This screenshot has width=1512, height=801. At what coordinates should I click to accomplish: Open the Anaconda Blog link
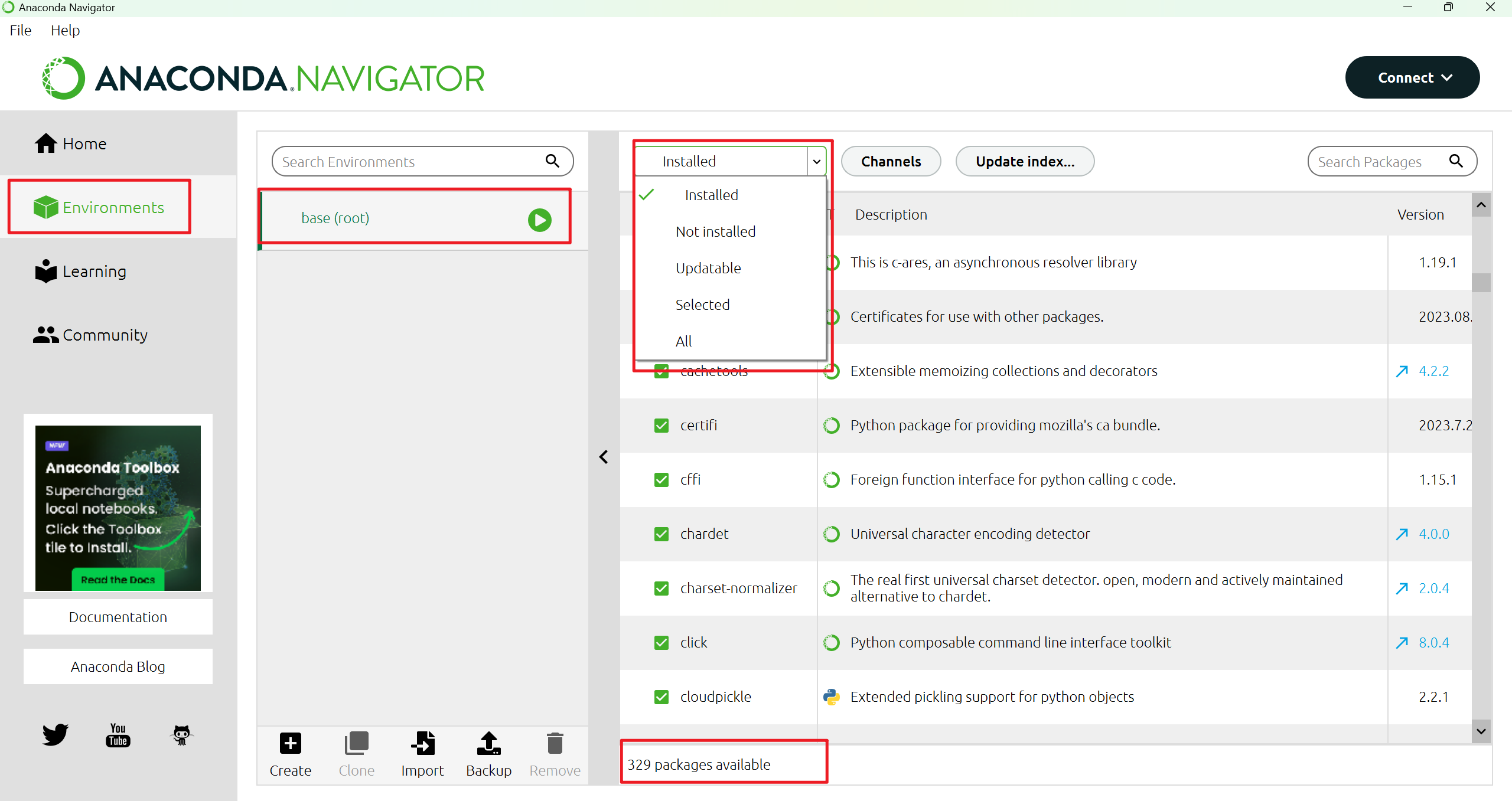(x=118, y=666)
